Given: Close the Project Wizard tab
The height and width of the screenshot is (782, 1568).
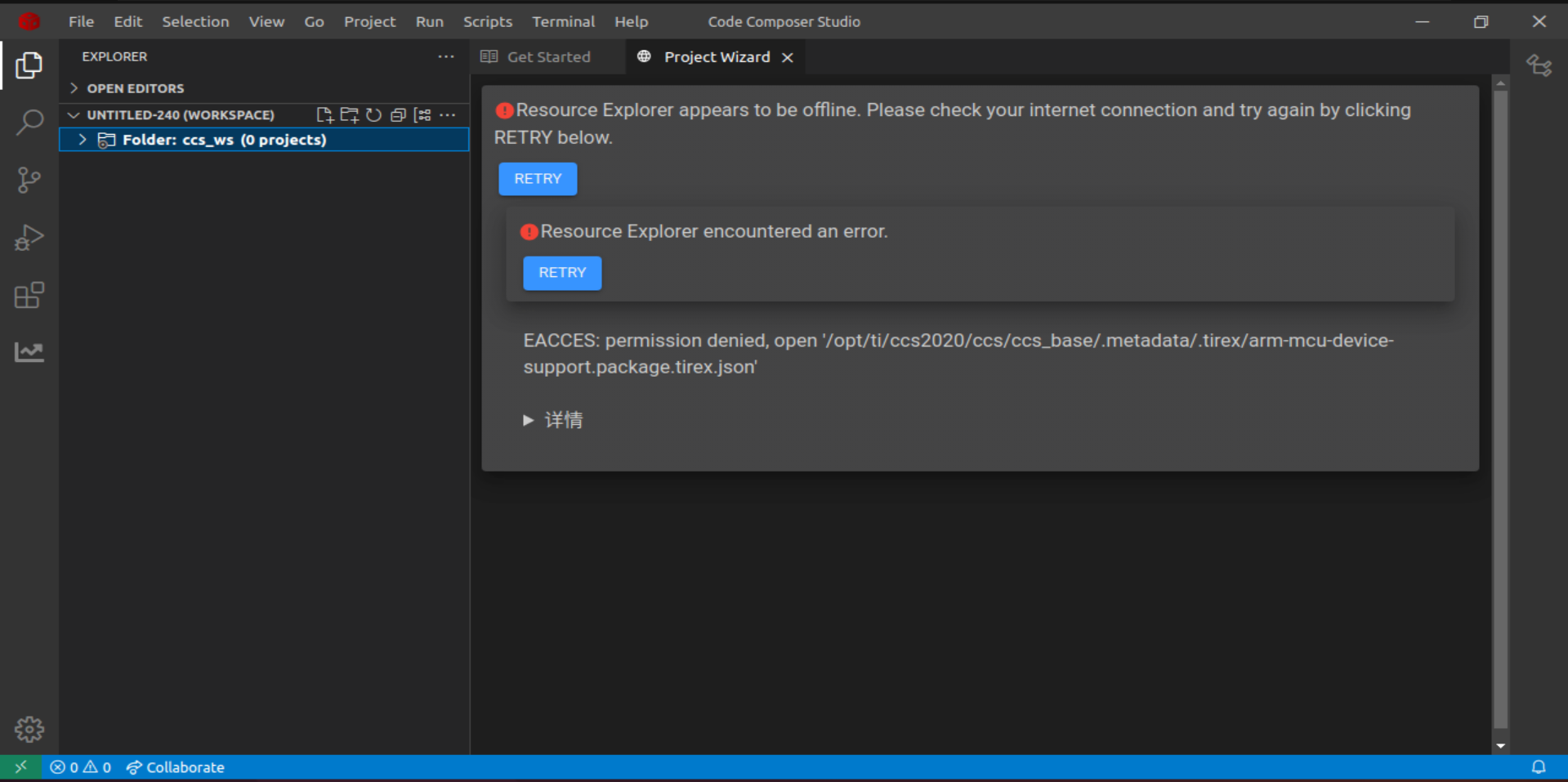Looking at the screenshot, I should (x=787, y=57).
